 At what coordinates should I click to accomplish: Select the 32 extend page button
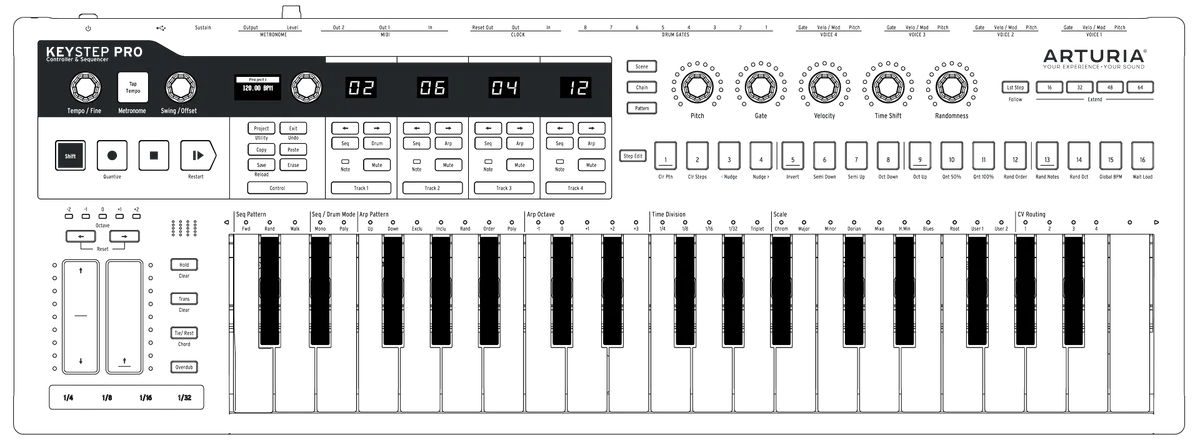pos(1080,87)
